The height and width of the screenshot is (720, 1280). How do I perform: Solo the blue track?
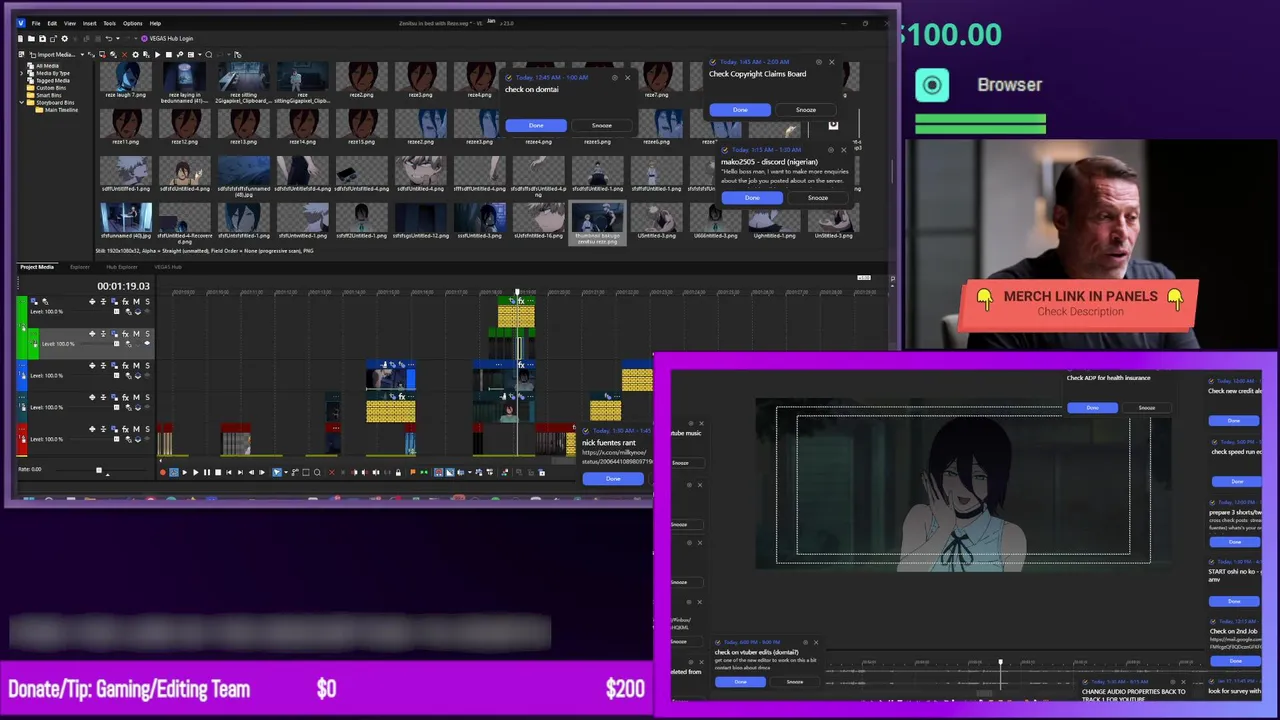[147, 366]
